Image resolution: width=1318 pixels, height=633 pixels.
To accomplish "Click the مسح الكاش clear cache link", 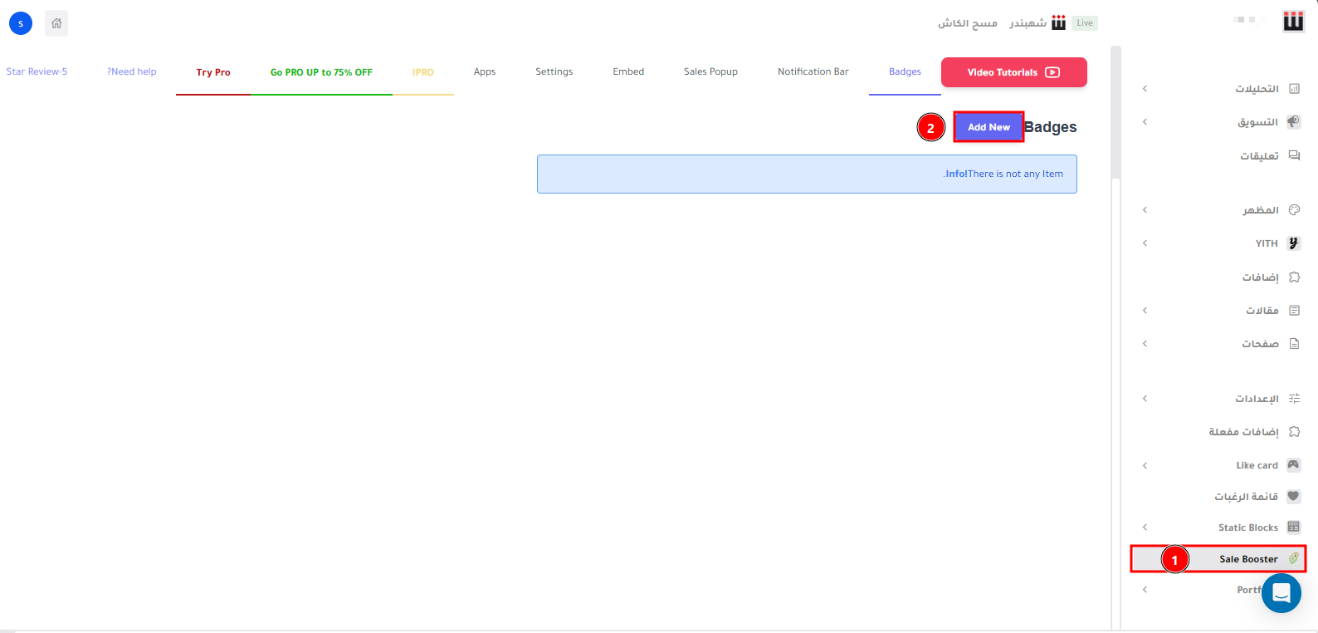I will click(967, 23).
